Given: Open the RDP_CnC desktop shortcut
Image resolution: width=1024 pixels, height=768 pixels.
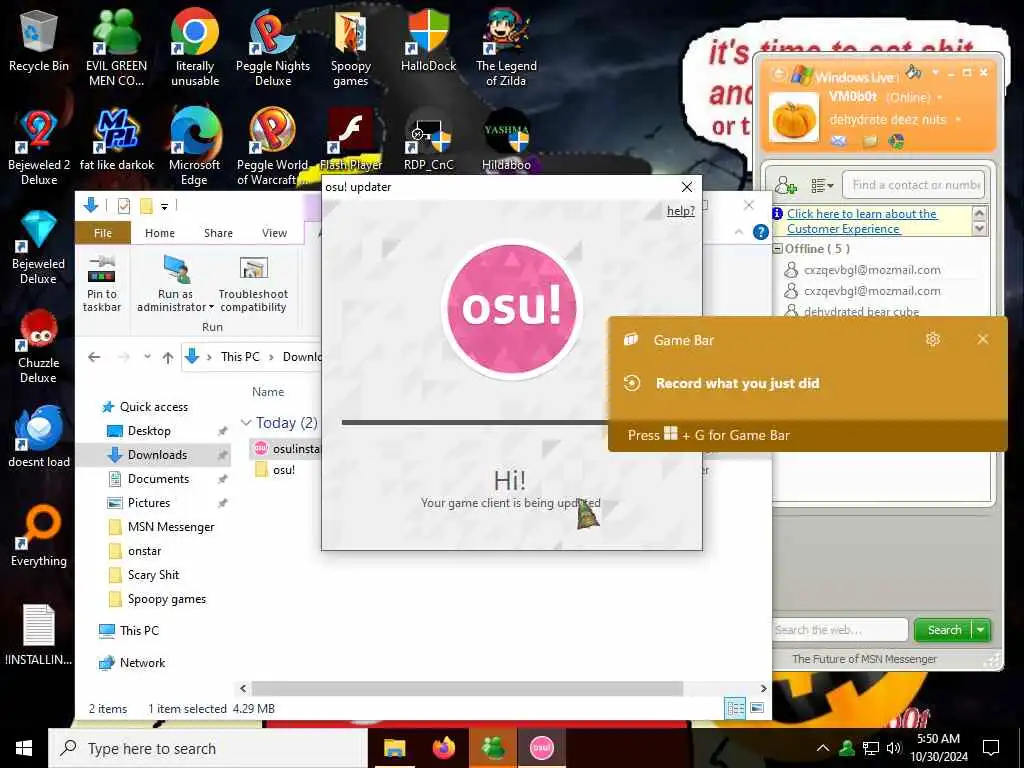Looking at the screenshot, I should tap(428, 140).
